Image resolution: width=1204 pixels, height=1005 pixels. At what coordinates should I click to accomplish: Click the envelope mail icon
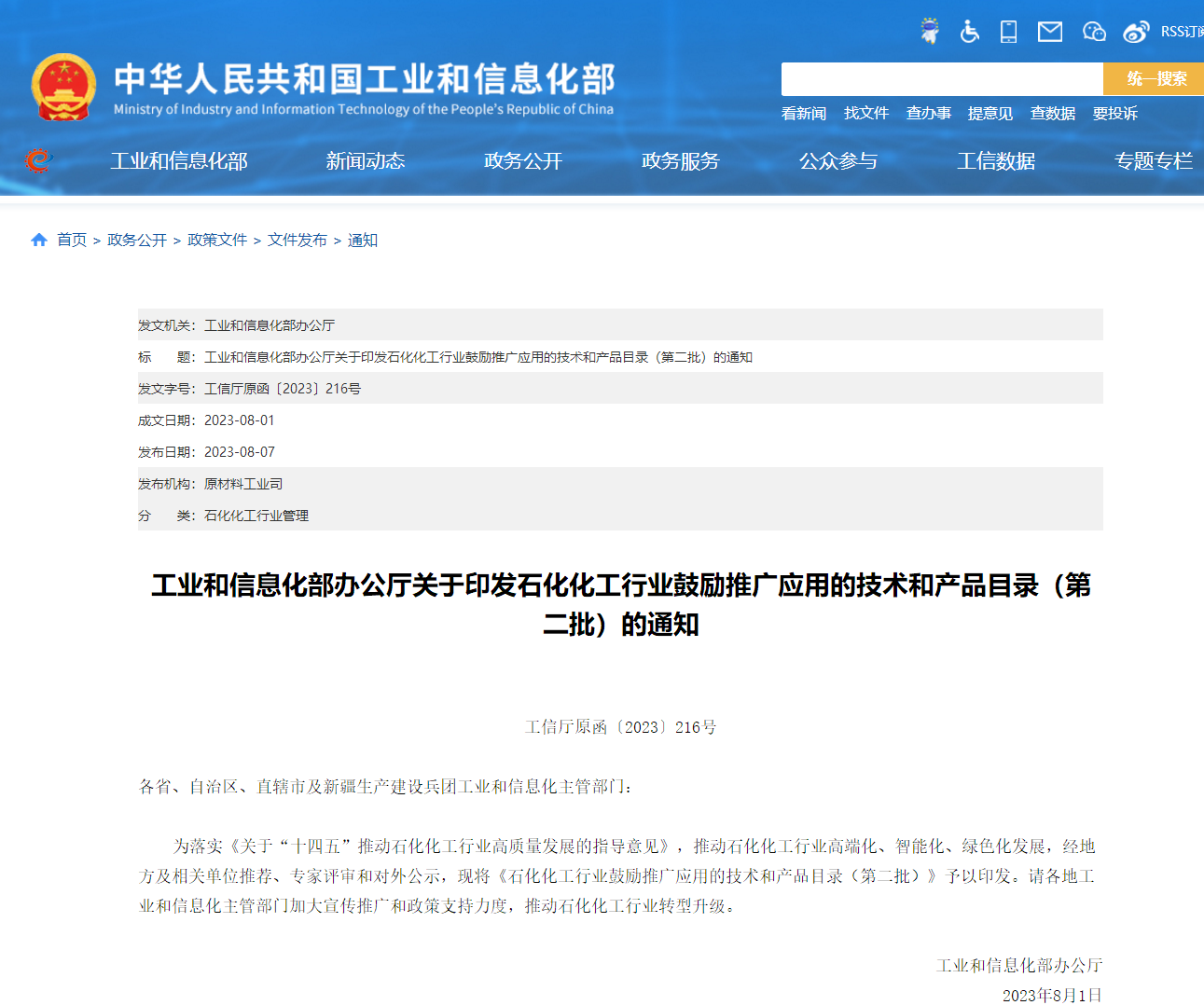click(x=1050, y=32)
